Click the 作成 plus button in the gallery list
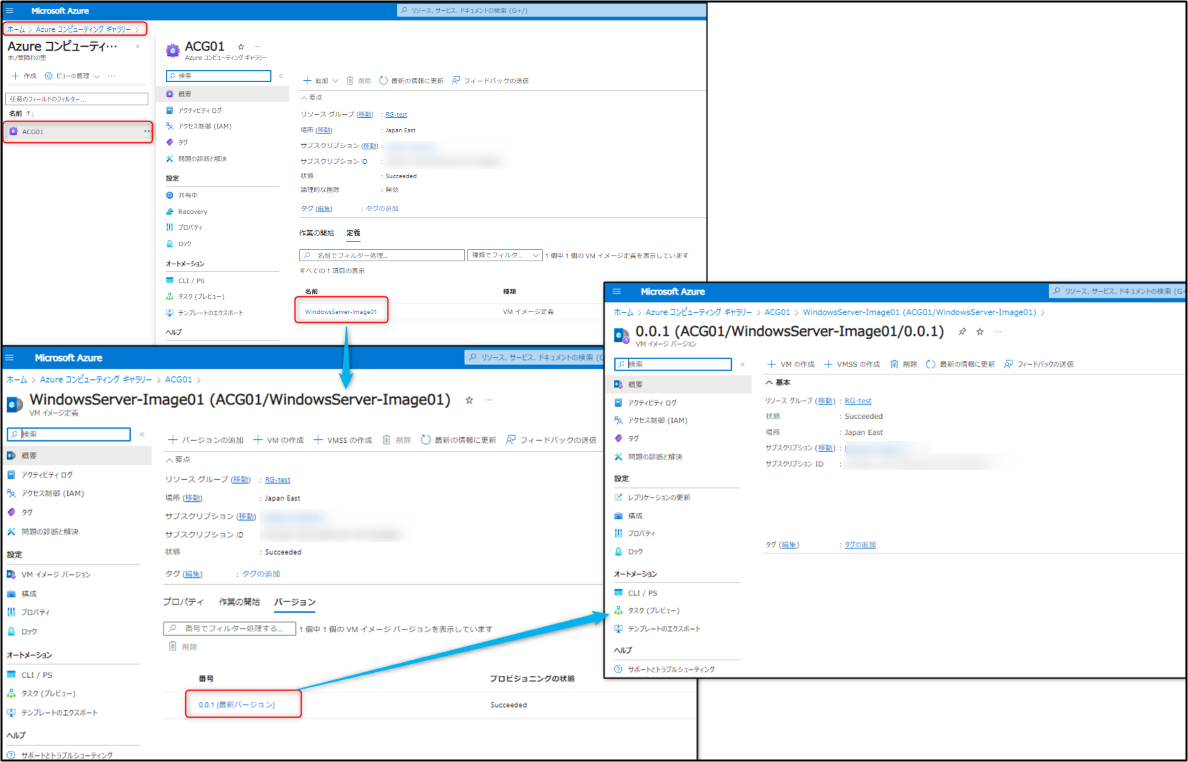 (23, 76)
